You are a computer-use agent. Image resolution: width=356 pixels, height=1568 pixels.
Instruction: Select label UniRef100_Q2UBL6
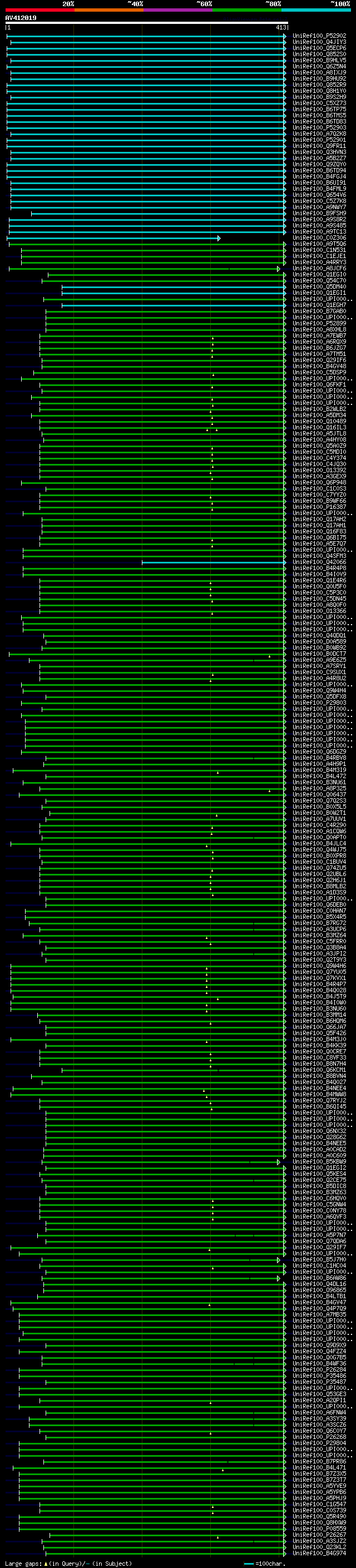[319, 875]
